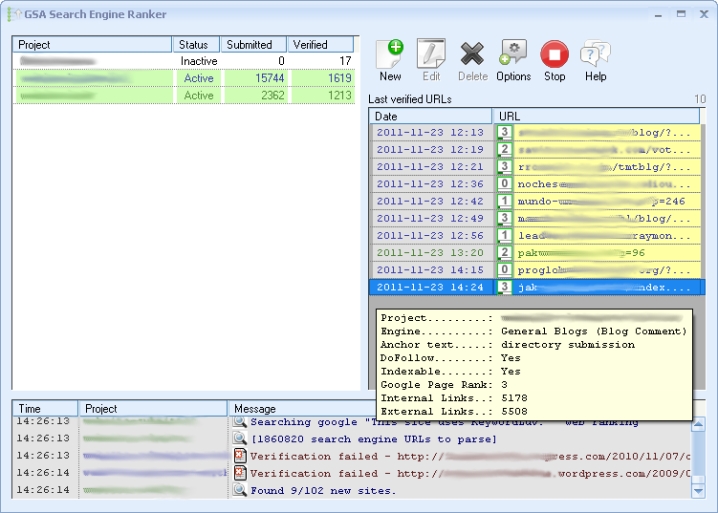Click the first 'Verification failed' log entry icon
The height and width of the screenshot is (513, 718).
240,456
